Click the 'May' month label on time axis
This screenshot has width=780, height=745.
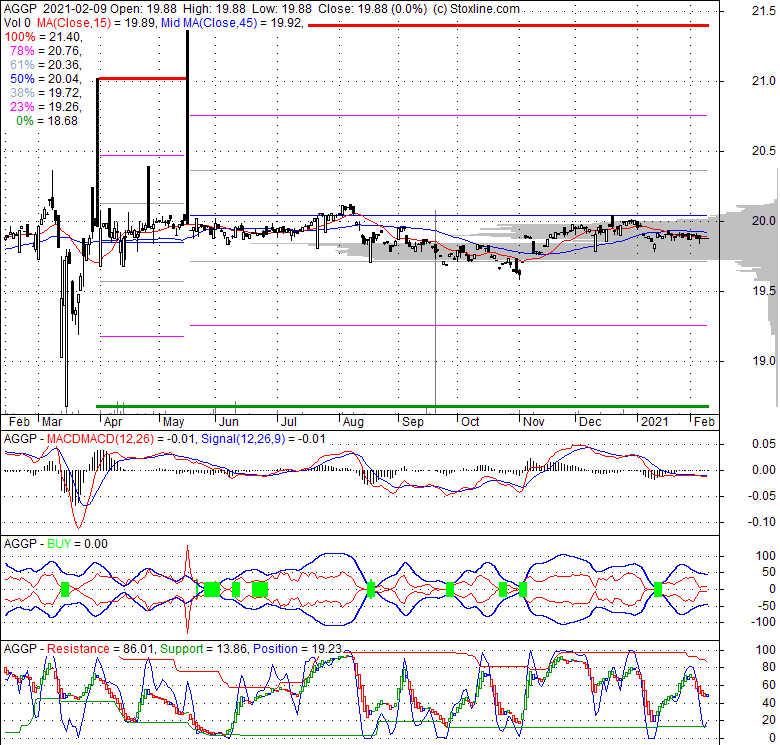pos(174,422)
